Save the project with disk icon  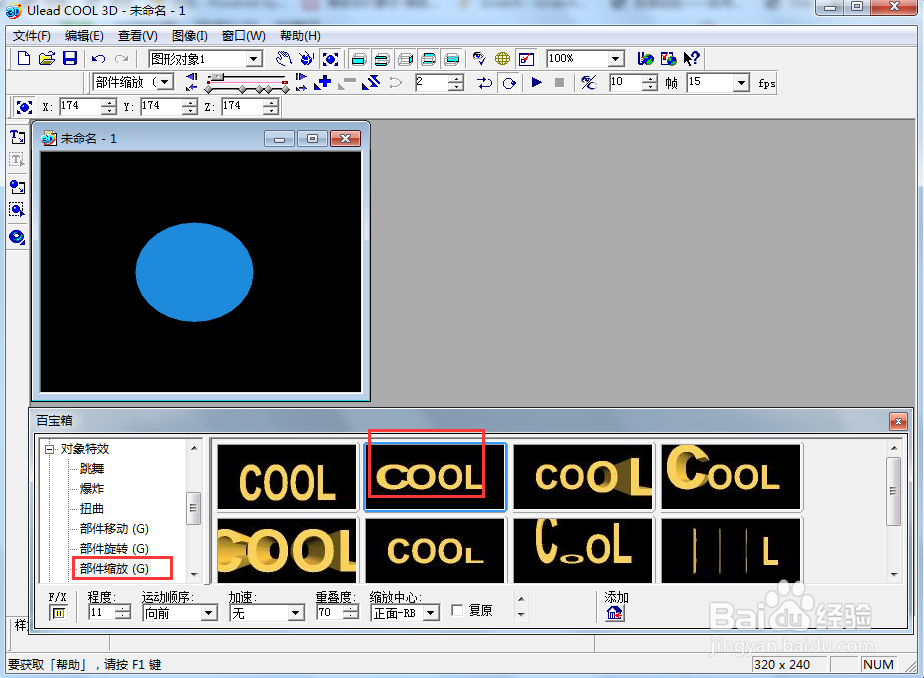click(x=70, y=58)
